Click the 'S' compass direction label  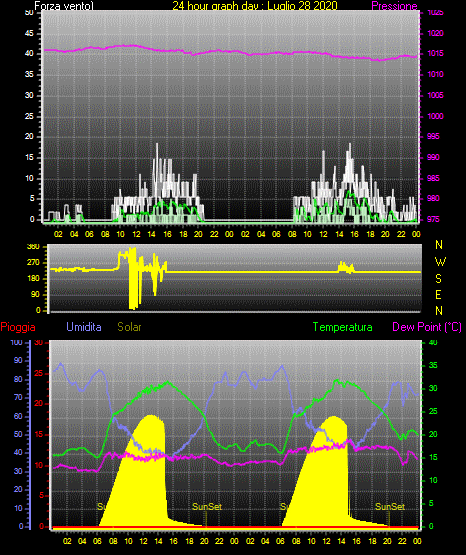click(439, 279)
